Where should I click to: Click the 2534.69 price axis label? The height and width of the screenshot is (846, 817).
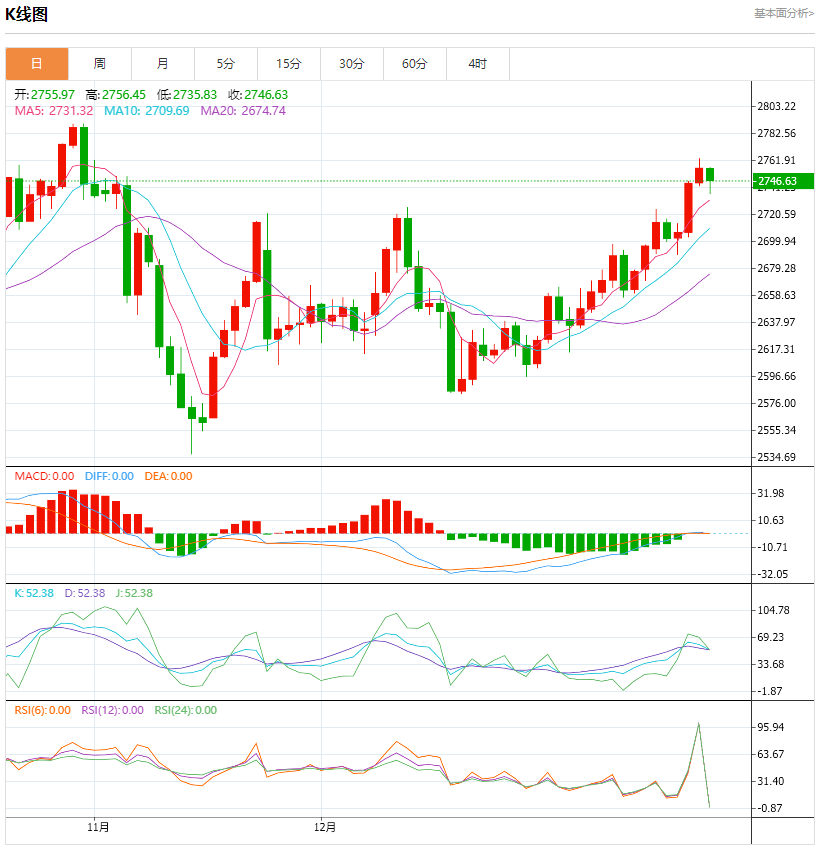coord(777,457)
